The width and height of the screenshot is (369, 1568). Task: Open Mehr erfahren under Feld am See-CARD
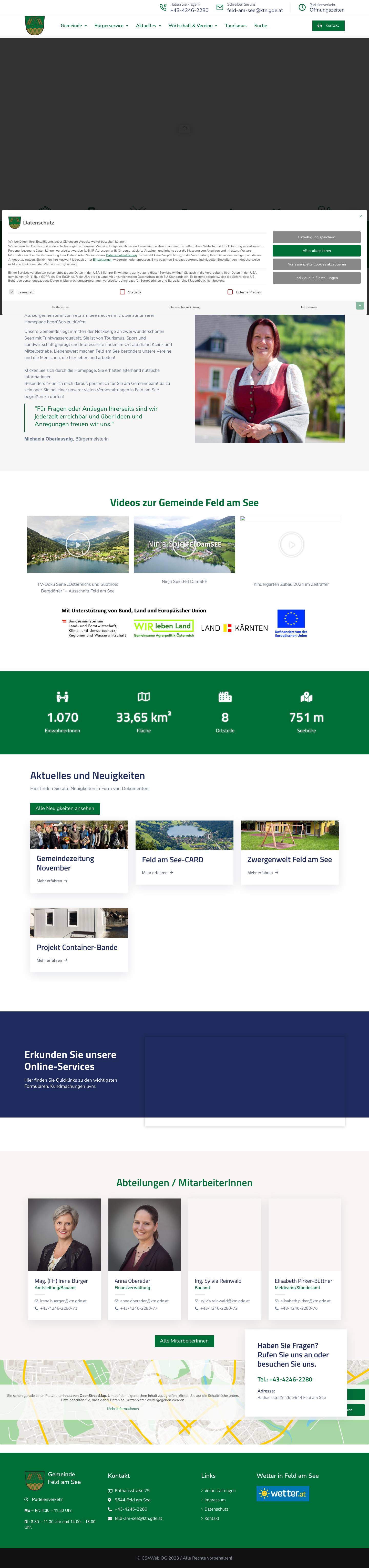tap(158, 873)
